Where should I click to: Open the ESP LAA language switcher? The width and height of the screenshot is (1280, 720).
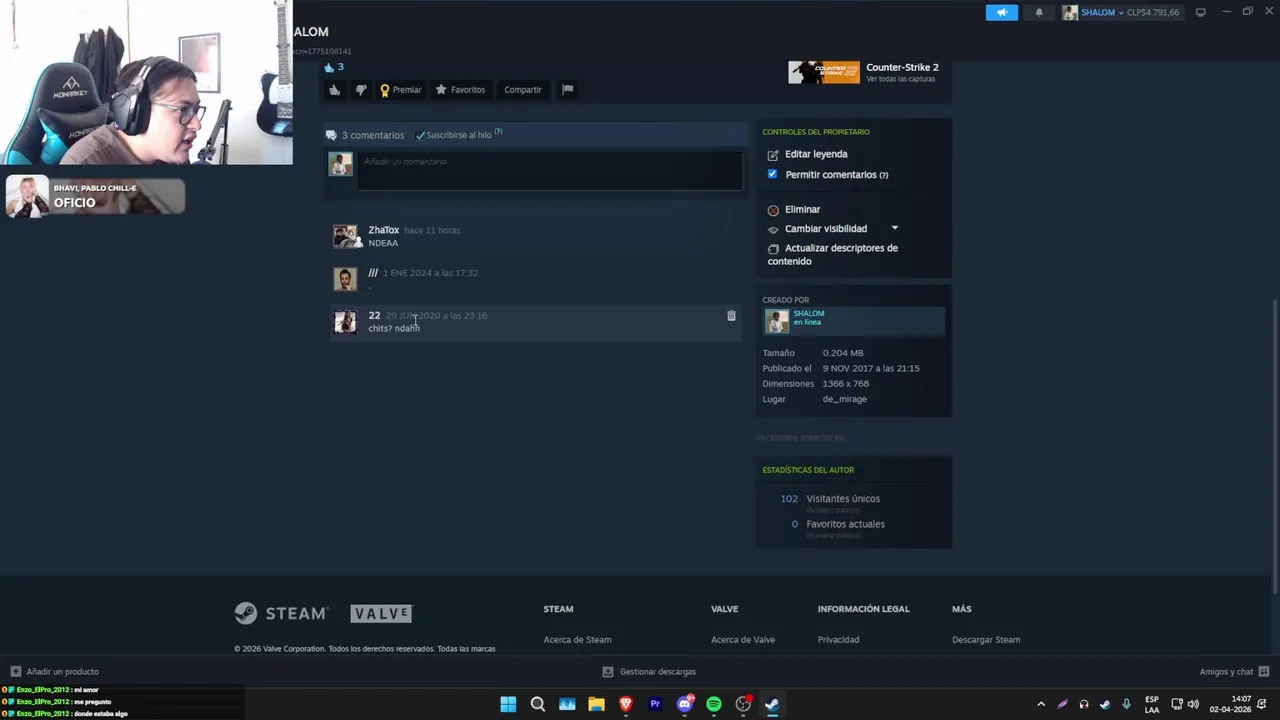(1152, 704)
